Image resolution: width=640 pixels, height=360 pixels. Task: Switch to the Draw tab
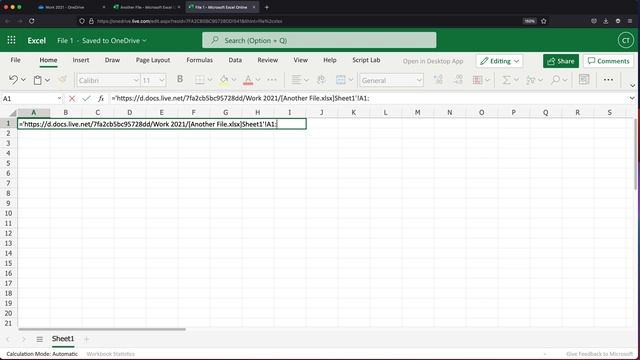point(112,60)
